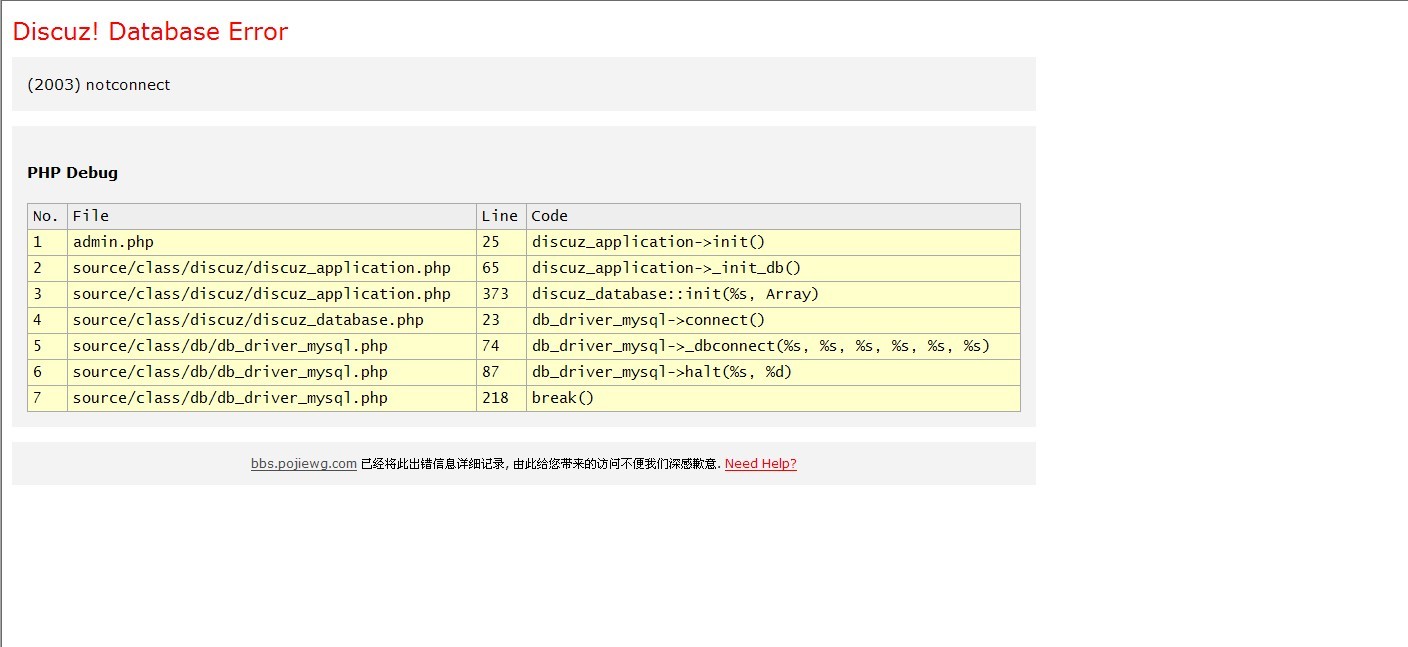This screenshot has width=1408, height=647.
Task: Click the break() code cell
Action: [x=563, y=398]
